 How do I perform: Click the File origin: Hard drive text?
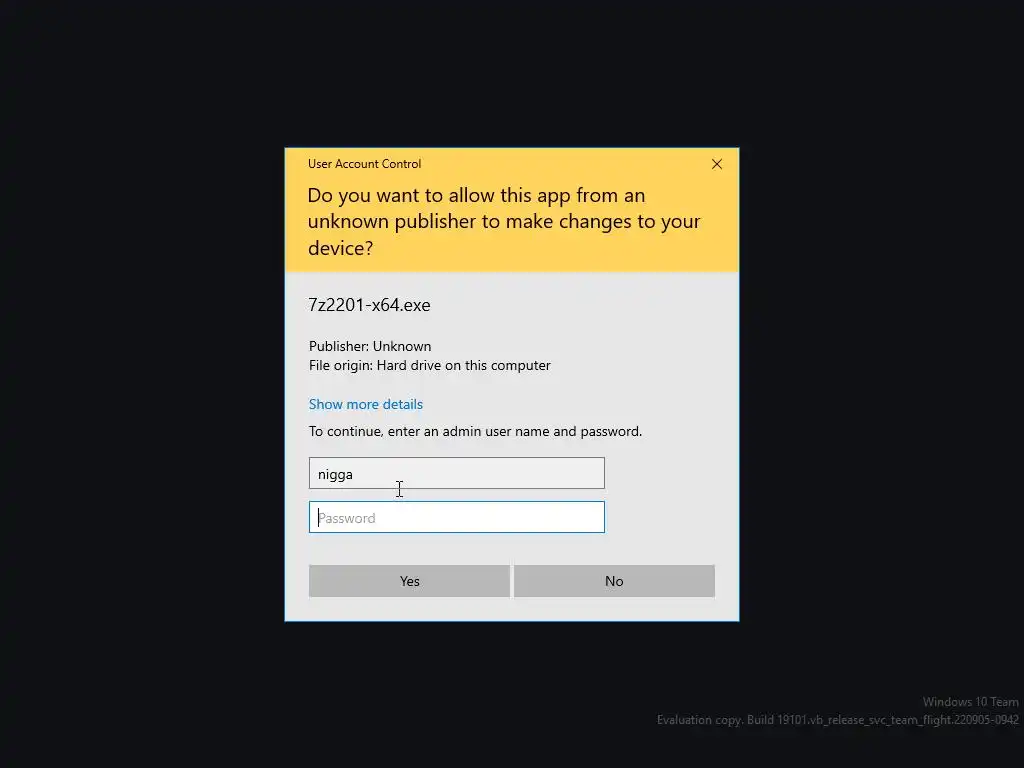point(430,365)
